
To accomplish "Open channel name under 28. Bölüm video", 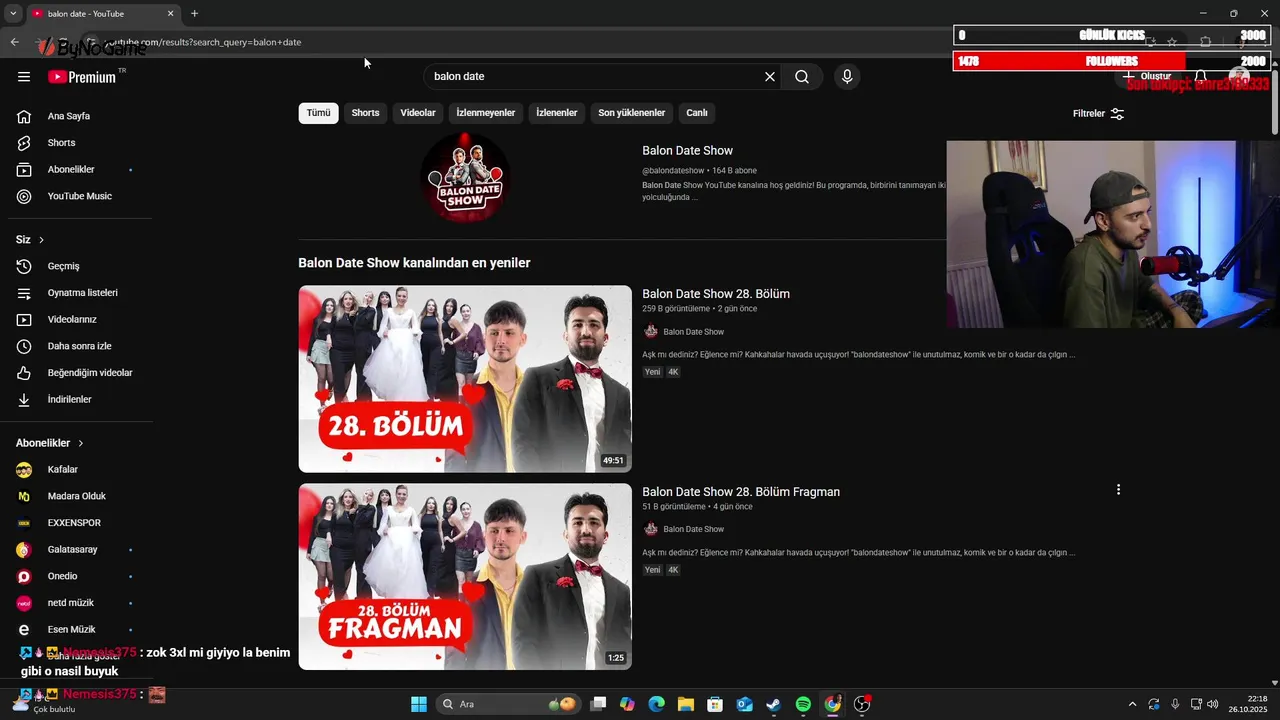I will tap(693, 332).
